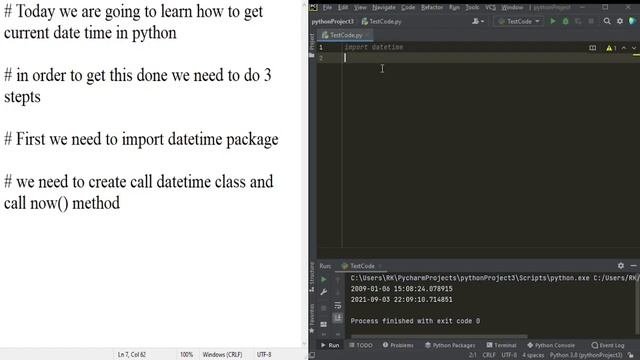Open the Python Console tool window

click(x=551, y=345)
